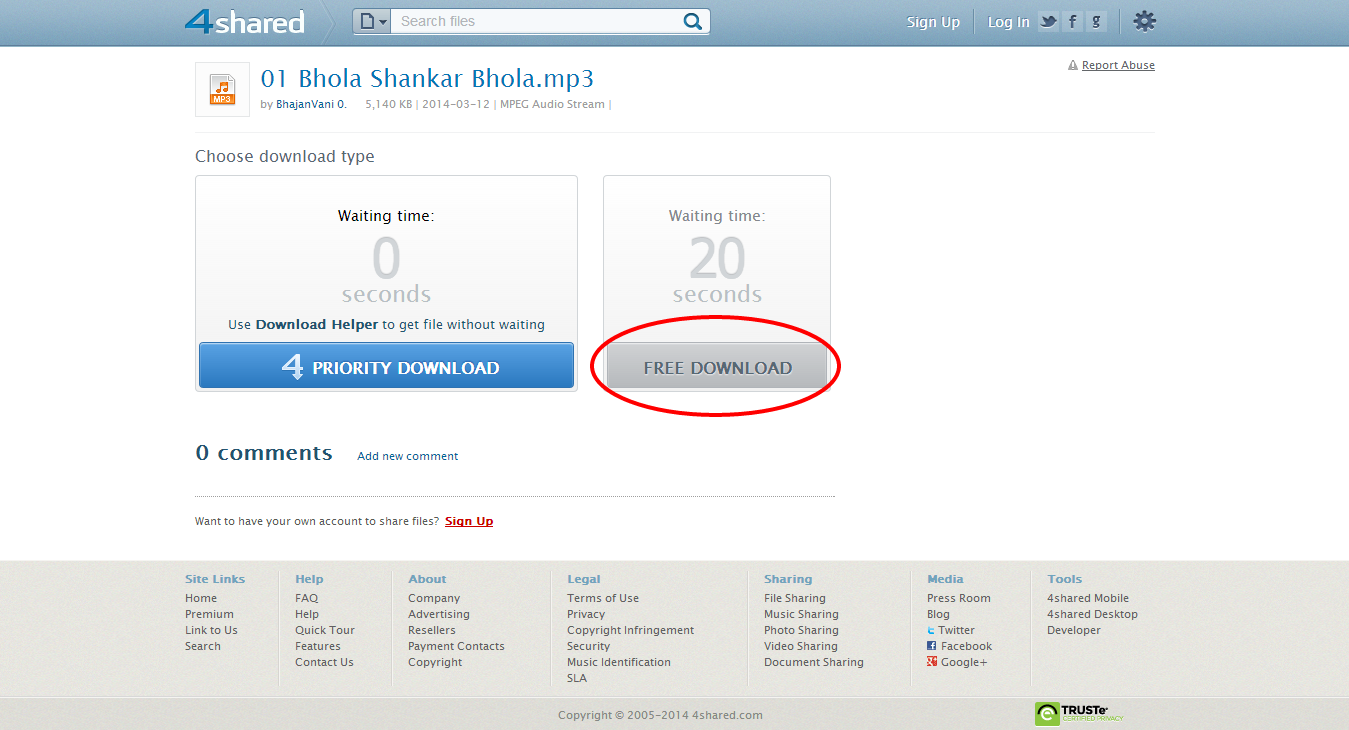Open Press Room link
The height and width of the screenshot is (730, 1349).
959,598
